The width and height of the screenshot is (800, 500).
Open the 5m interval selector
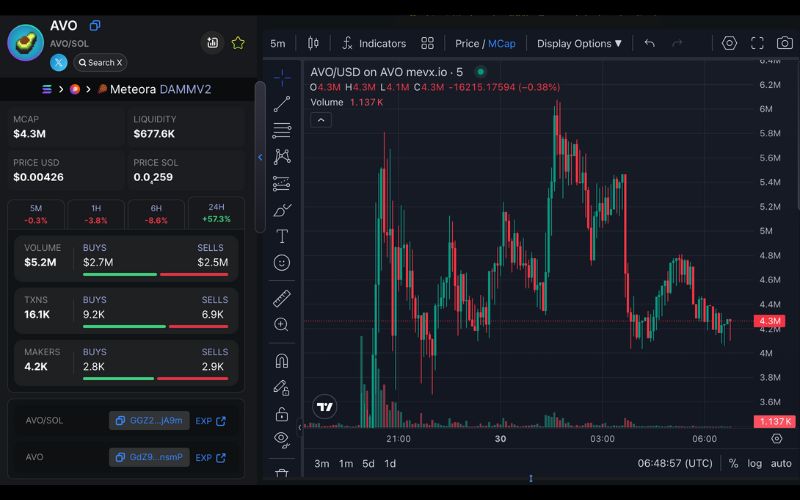(x=278, y=43)
